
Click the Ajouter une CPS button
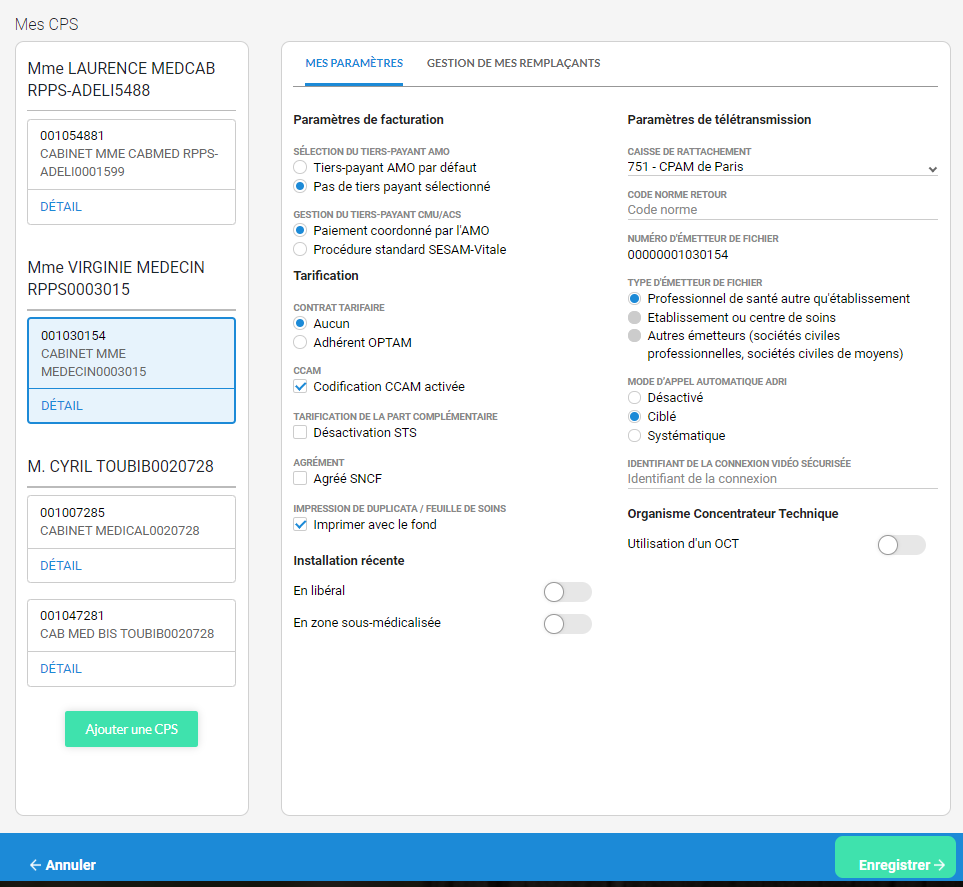point(131,729)
